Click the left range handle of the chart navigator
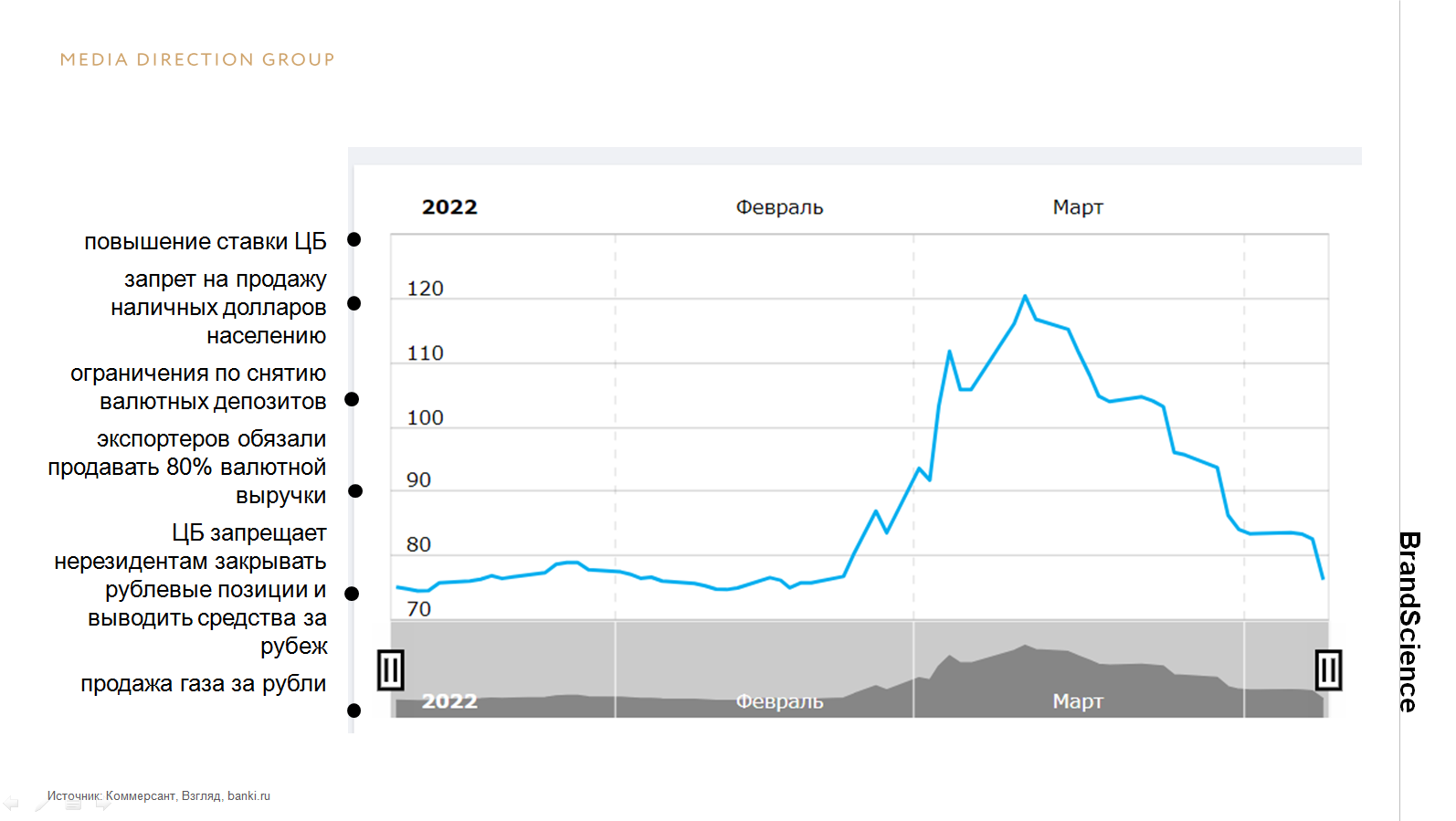Screen dimensions: 1456x821 (x=390, y=670)
